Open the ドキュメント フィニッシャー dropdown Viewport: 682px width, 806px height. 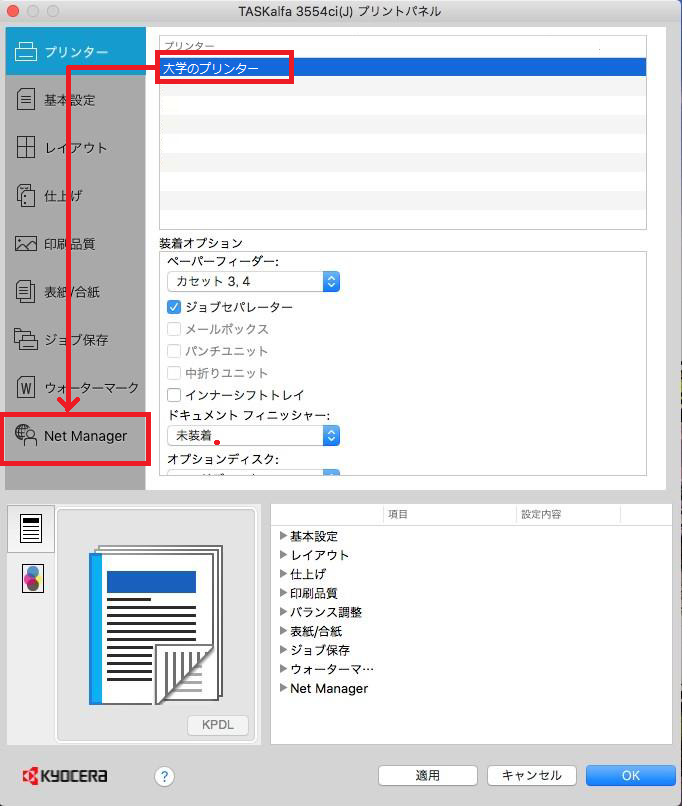(x=253, y=436)
